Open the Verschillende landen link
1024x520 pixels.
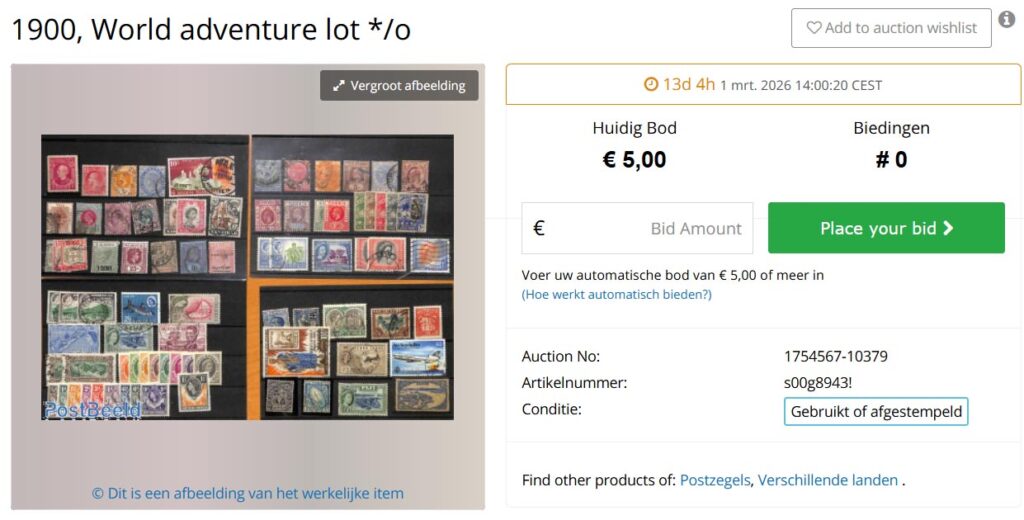pyautogui.click(x=828, y=480)
